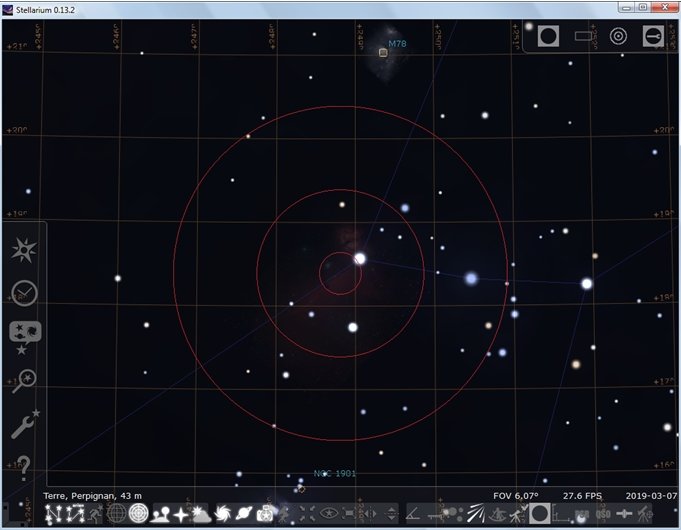Toggle the azimuthal grid
The height and width of the screenshot is (530, 681).
pos(139,514)
